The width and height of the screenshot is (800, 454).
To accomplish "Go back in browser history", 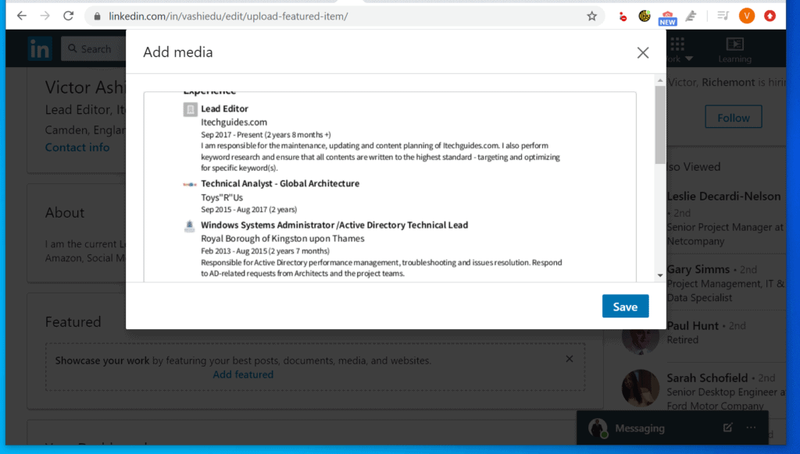I will [21, 16].
